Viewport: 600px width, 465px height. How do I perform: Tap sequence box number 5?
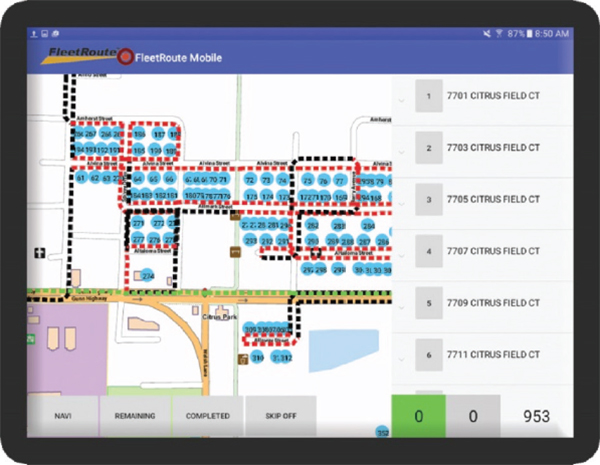click(x=428, y=303)
